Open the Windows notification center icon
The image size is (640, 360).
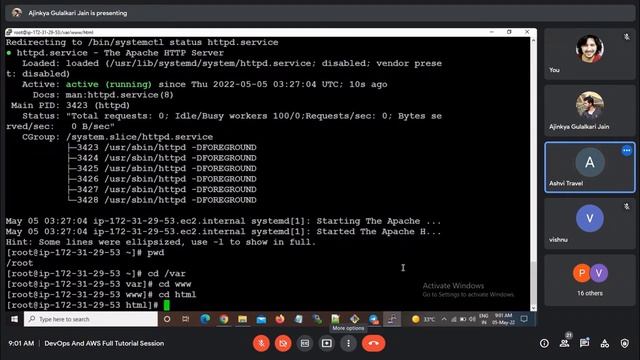click(x=524, y=319)
